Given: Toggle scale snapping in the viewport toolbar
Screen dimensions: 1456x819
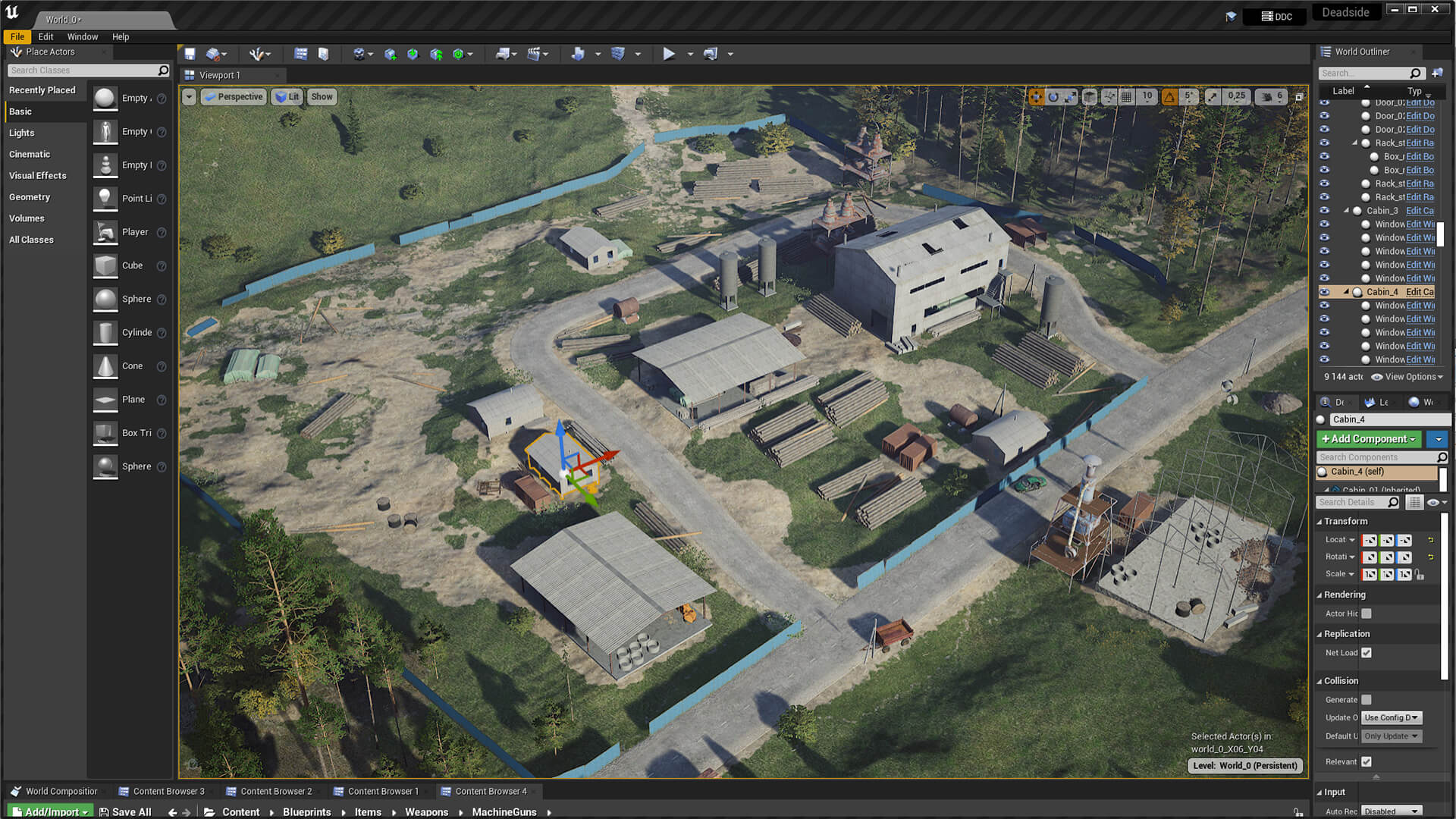Looking at the screenshot, I should (1213, 97).
